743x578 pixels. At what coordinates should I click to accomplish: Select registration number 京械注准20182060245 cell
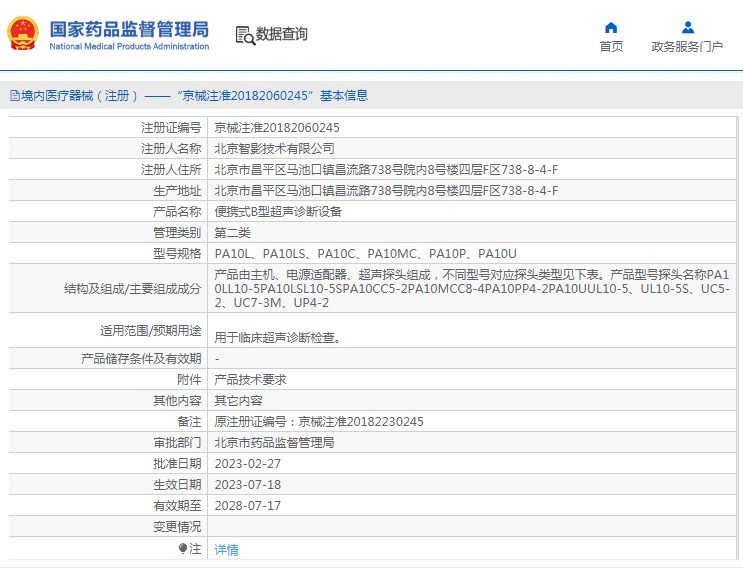tap(277, 128)
